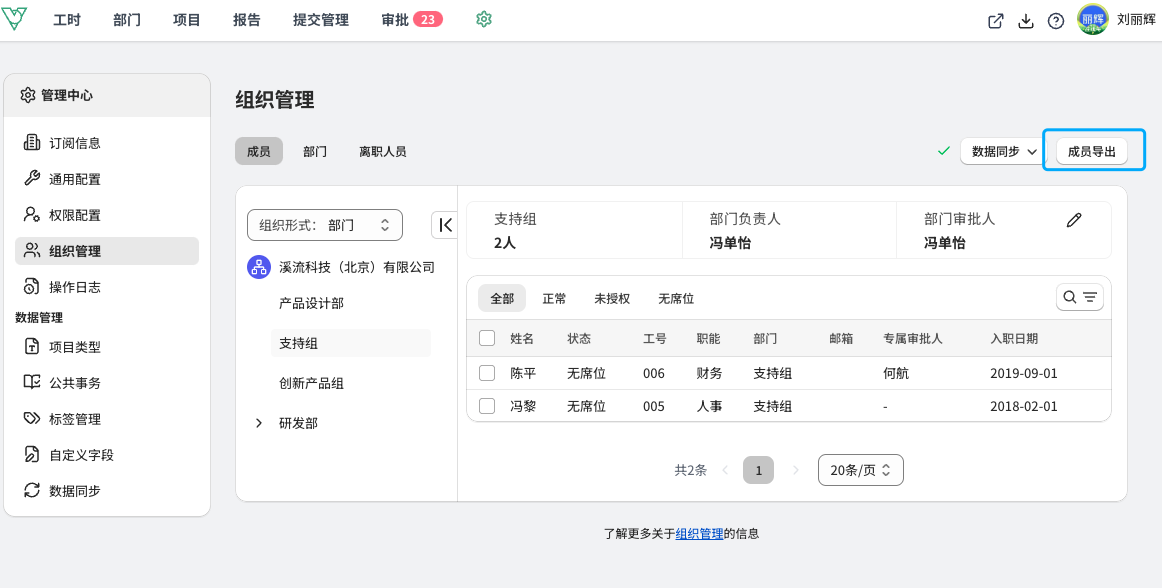The width and height of the screenshot is (1162, 588).
Task: Click the 订阅信息 building icon
Action: pyautogui.click(x=32, y=142)
